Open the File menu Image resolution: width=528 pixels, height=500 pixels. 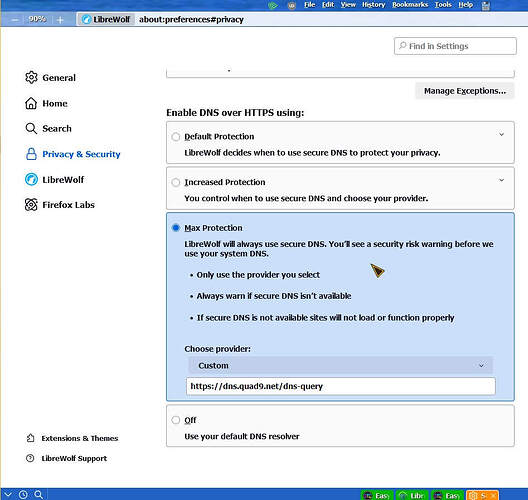click(309, 5)
